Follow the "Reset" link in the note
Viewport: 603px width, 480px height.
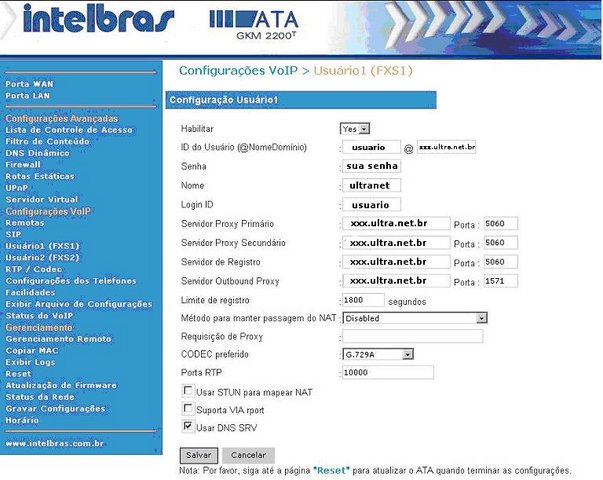331,470
